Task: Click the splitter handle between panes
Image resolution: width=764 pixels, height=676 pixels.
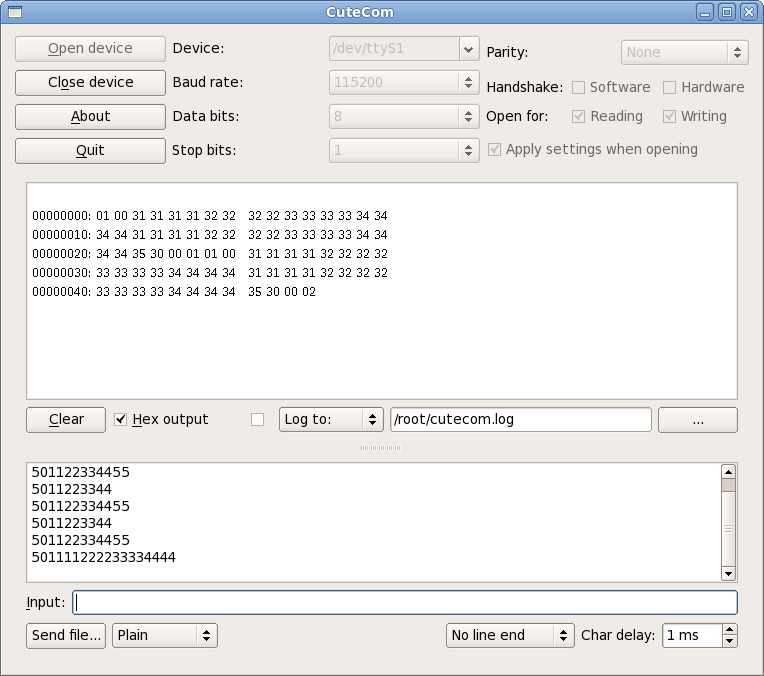Action: click(x=381, y=447)
